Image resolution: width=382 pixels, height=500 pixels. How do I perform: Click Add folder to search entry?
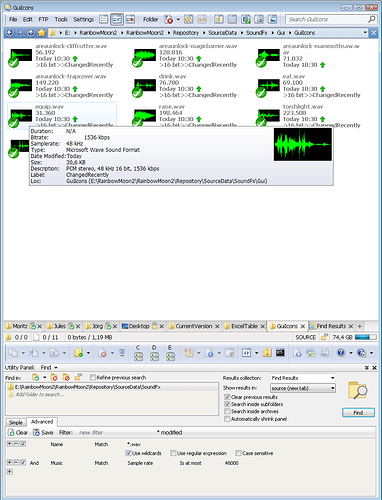click(40, 394)
